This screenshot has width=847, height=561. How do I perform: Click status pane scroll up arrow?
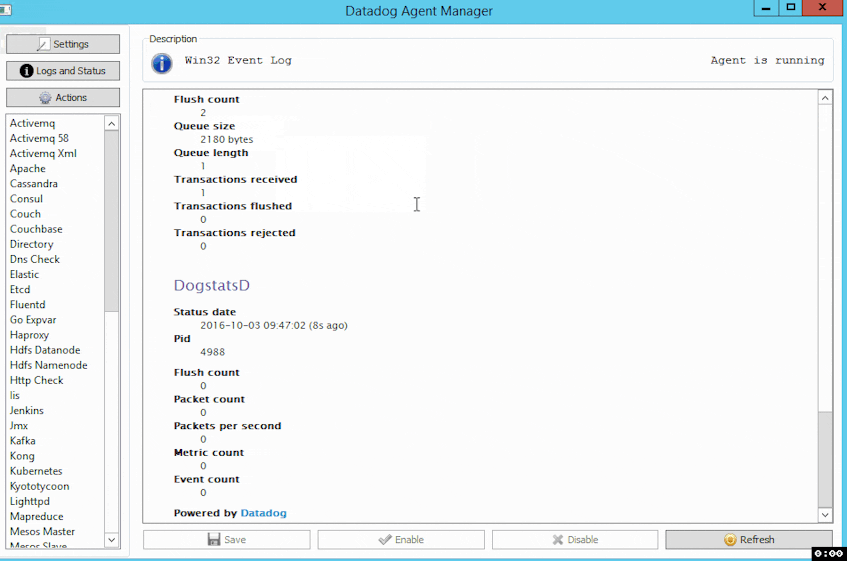[x=825, y=98]
